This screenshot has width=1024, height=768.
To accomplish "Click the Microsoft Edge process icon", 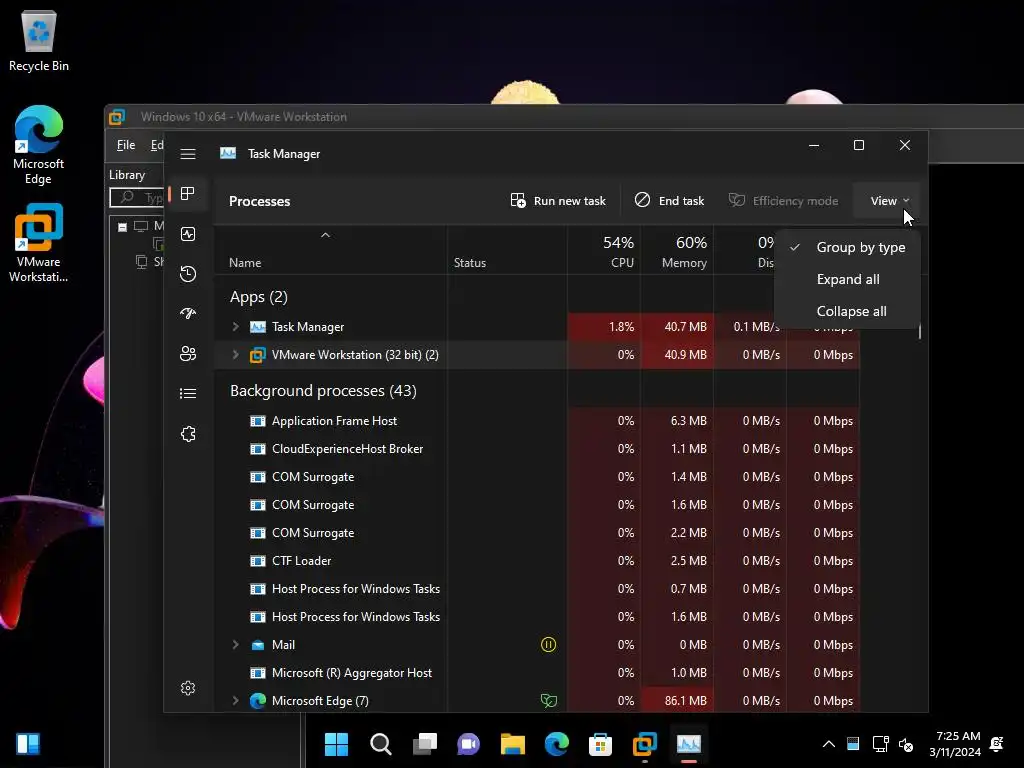I will pos(258,701).
